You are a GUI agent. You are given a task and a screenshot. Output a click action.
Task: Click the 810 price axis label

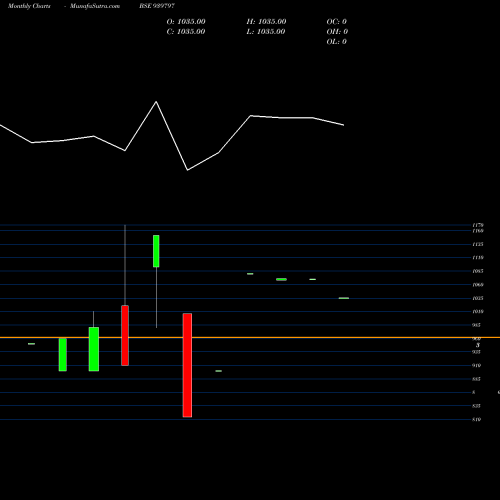[476, 419]
